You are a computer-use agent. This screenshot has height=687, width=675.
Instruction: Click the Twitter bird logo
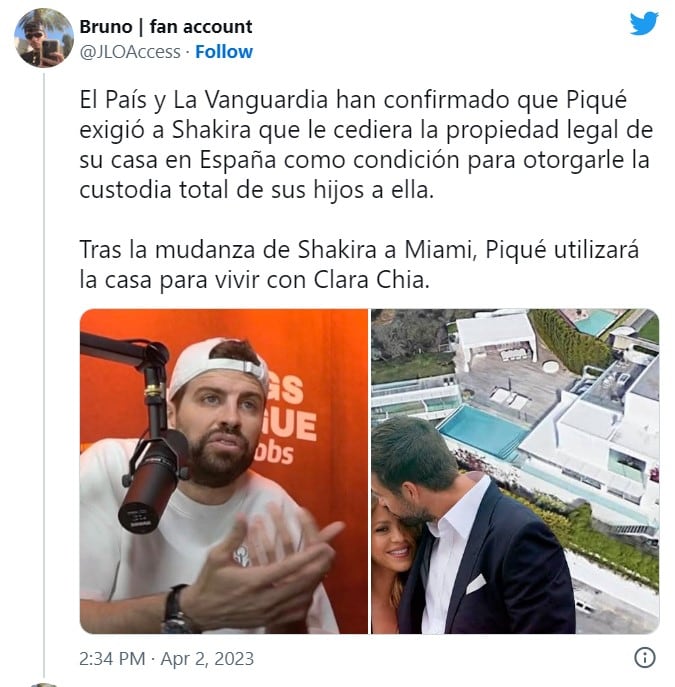pos(644,23)
